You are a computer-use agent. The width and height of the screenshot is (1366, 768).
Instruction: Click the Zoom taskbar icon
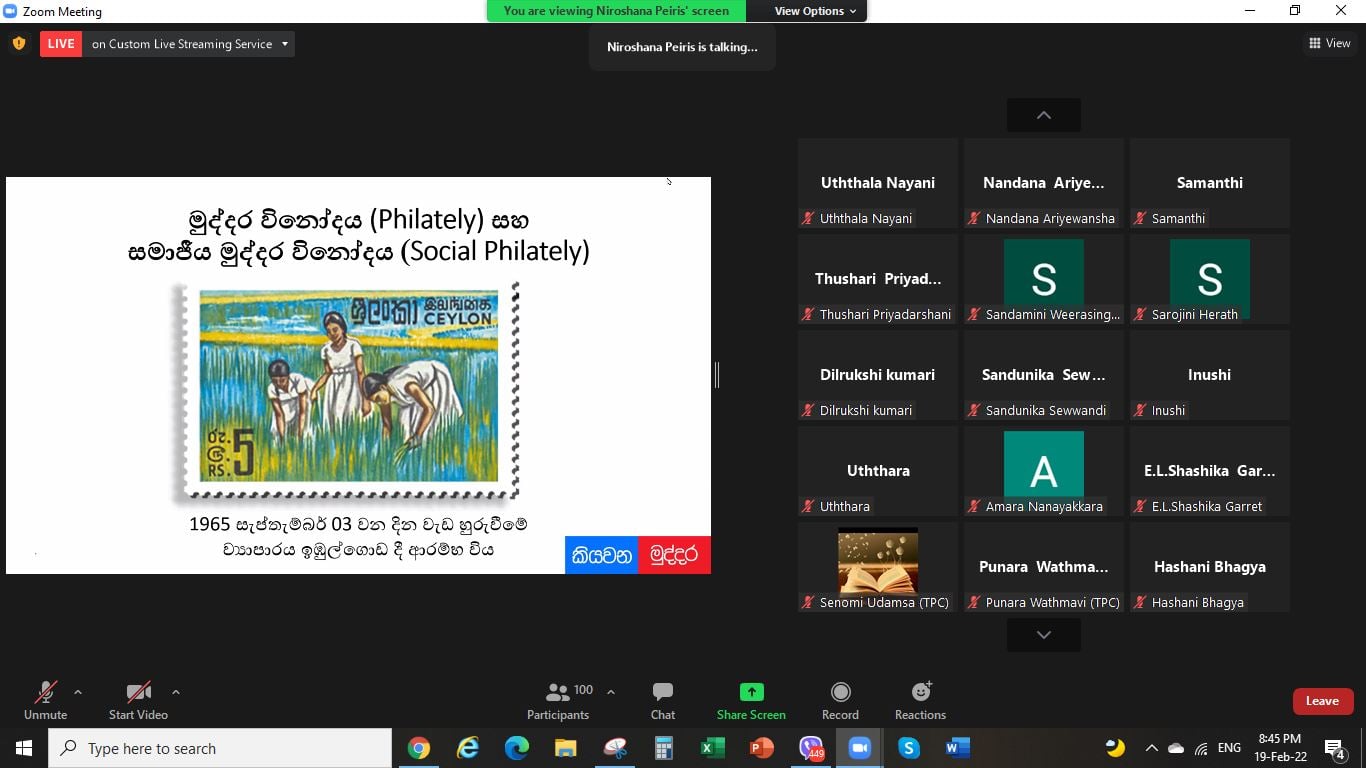point(859,748)
